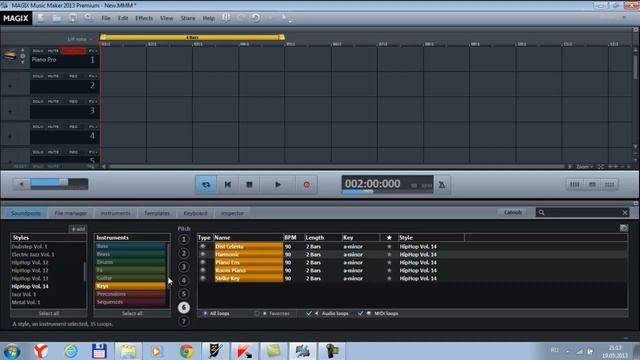Image resolution: width=640 pixels, height=360 pixels.
Task: Click the undo arrow icon in toolbar
Action: click(256, 18)
